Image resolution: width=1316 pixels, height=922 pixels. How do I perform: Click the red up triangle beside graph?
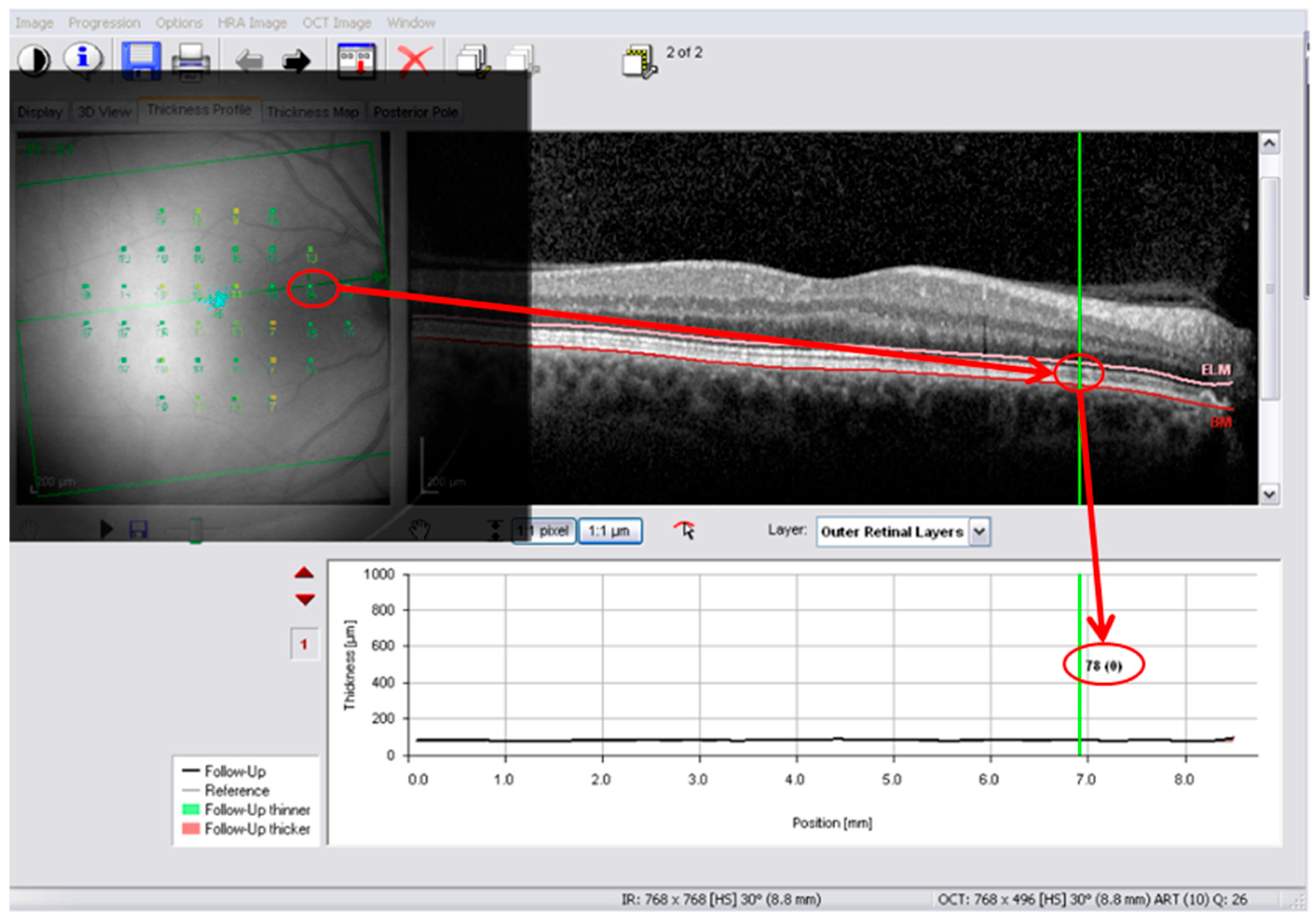(304, 573)
